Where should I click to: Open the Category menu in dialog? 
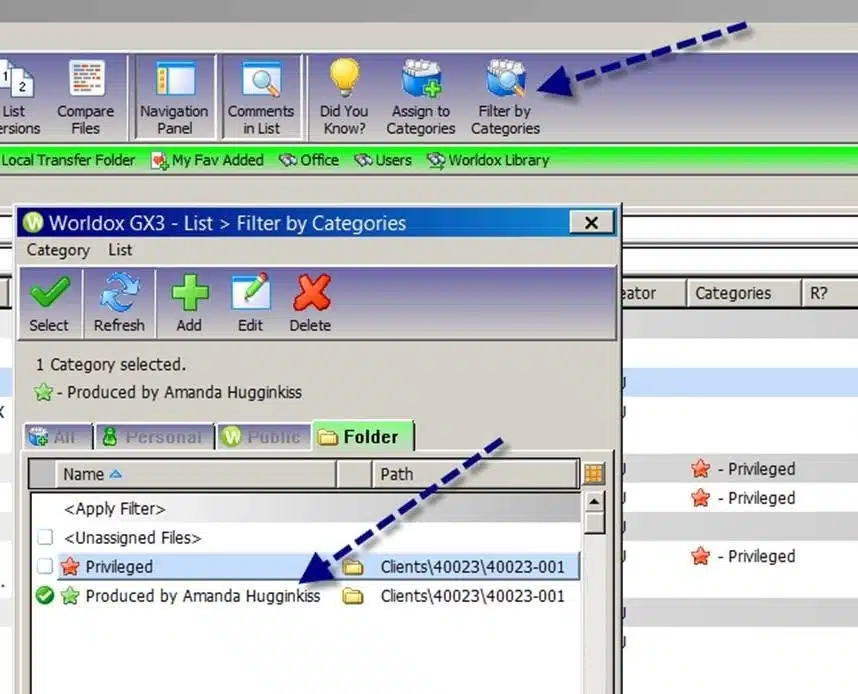[58, 250]
